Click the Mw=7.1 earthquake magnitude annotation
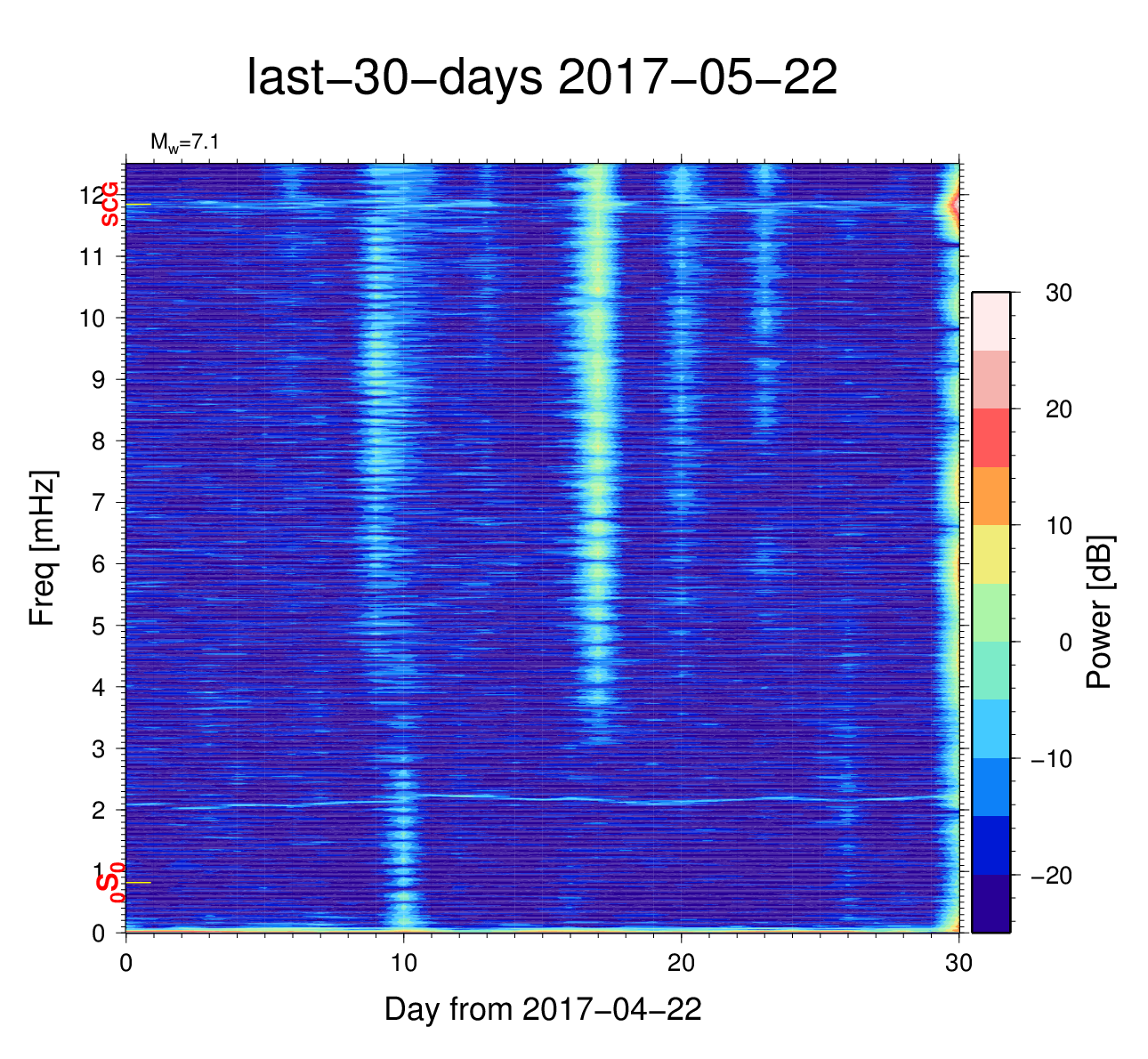The image size is (1148, 1059). [x=184, y=141]
